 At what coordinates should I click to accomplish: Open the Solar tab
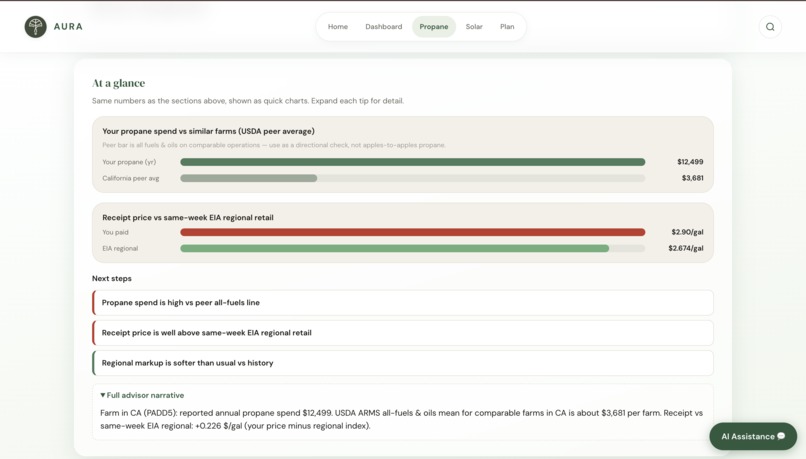click(474, 27)
